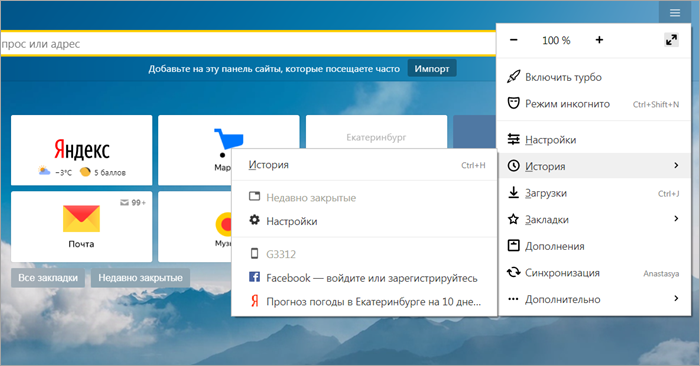
Task: Expand the Закладки submenu chevron
Action: [x=676, y=219]
